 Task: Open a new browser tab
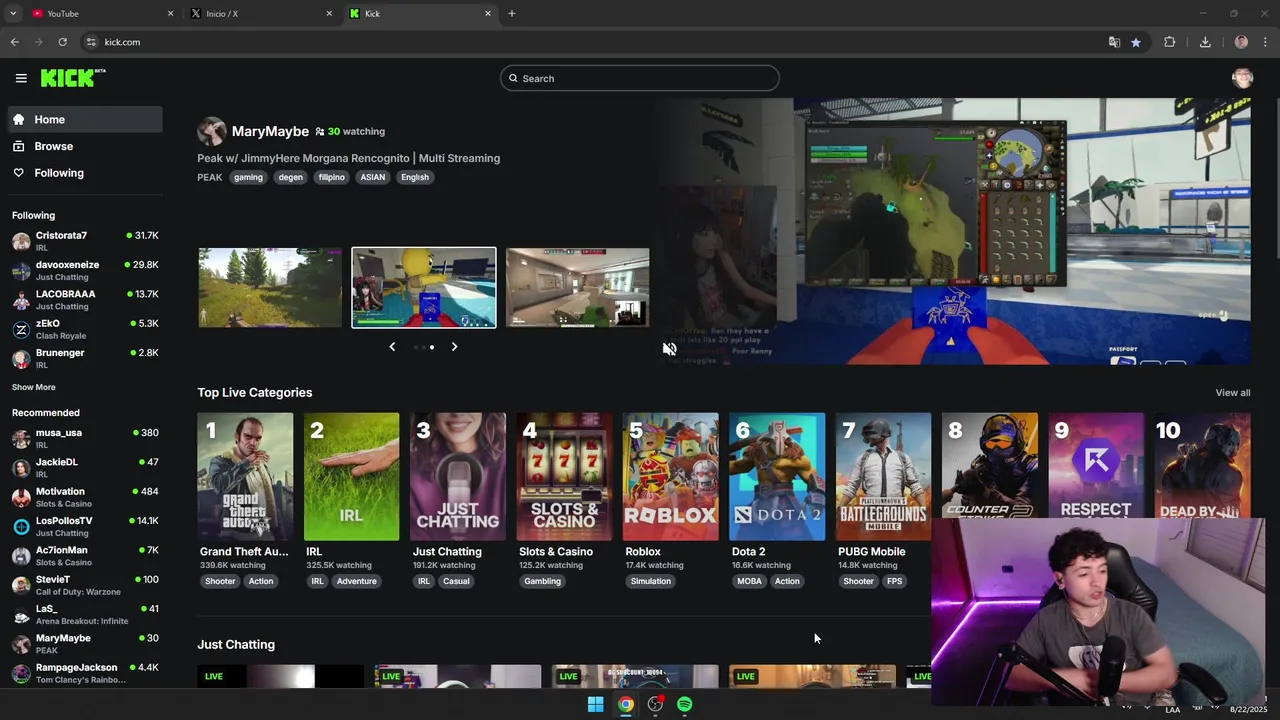(x=512, y=13)
